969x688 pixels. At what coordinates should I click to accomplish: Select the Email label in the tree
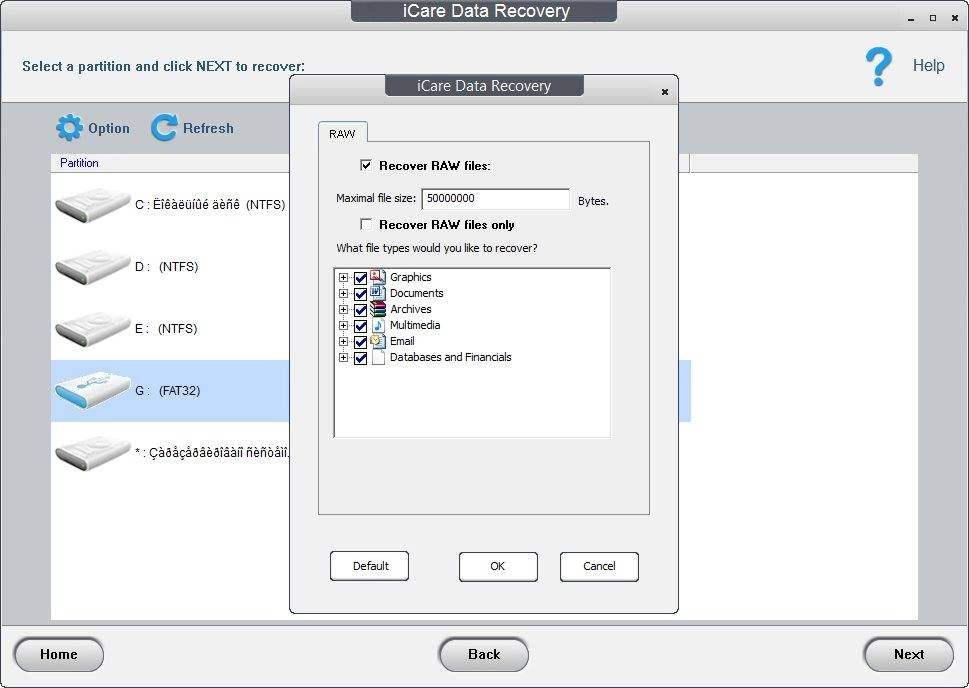tap(402, 341)
